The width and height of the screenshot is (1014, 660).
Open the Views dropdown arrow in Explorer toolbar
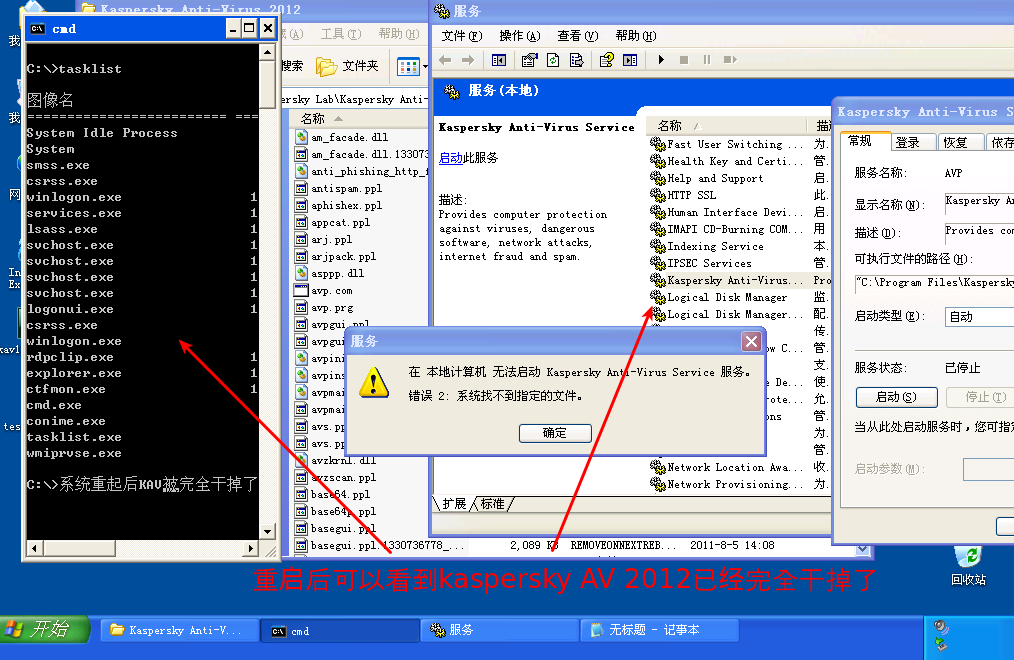425,66
